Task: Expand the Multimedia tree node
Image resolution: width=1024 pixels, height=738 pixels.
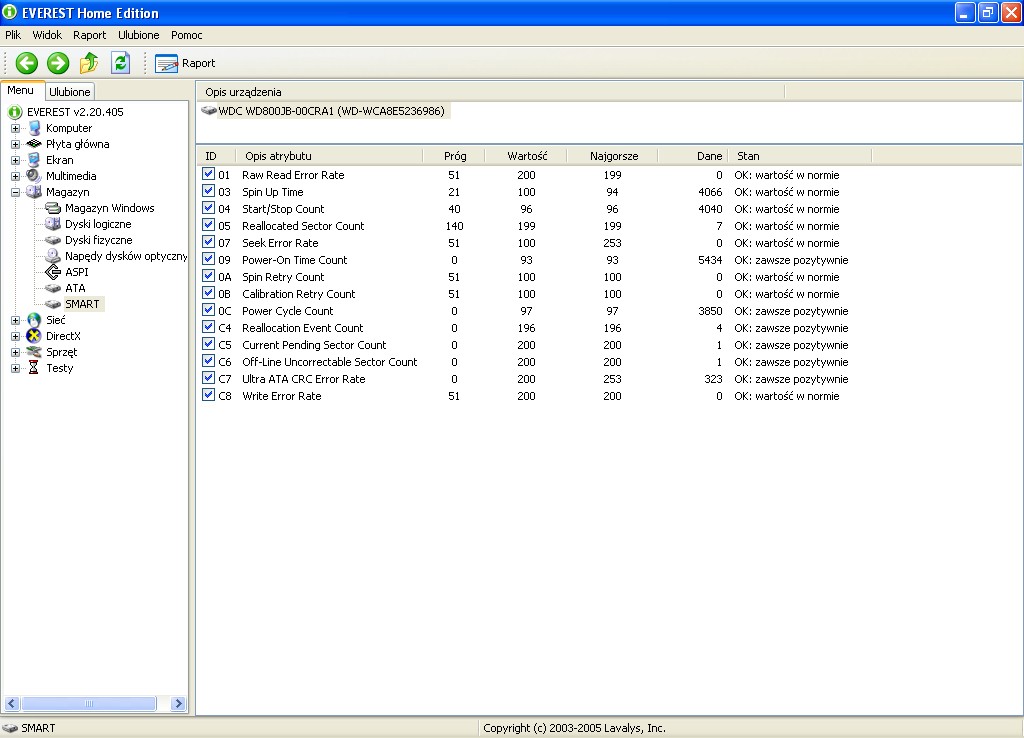Action: point(16,176)
